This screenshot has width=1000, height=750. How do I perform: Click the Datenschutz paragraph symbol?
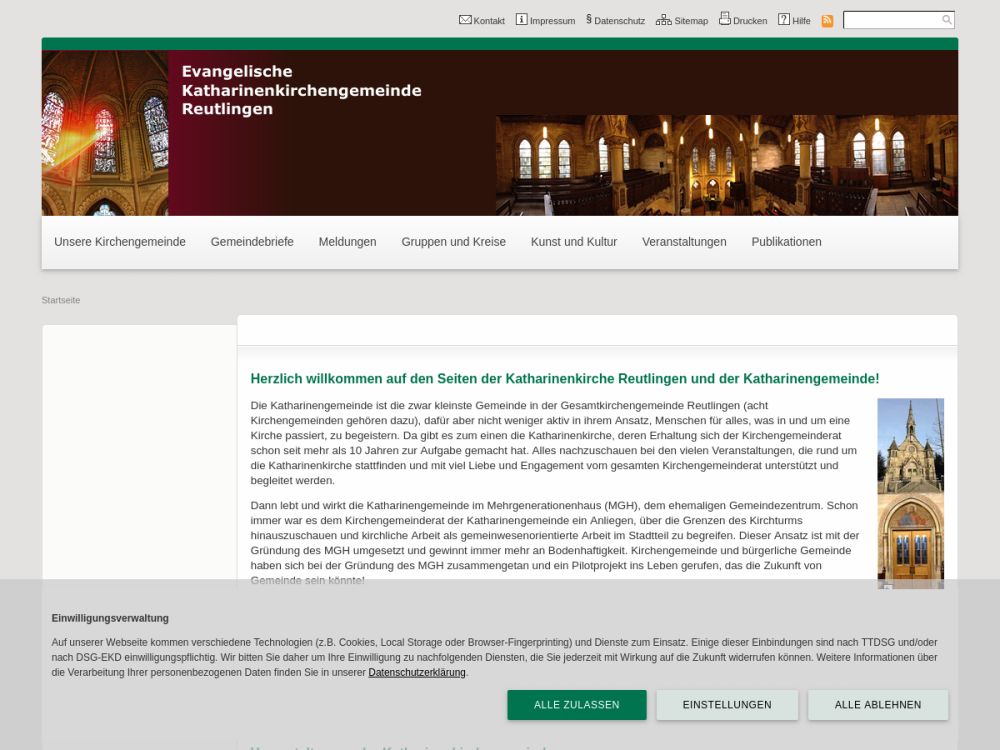(x=589, y=19)
